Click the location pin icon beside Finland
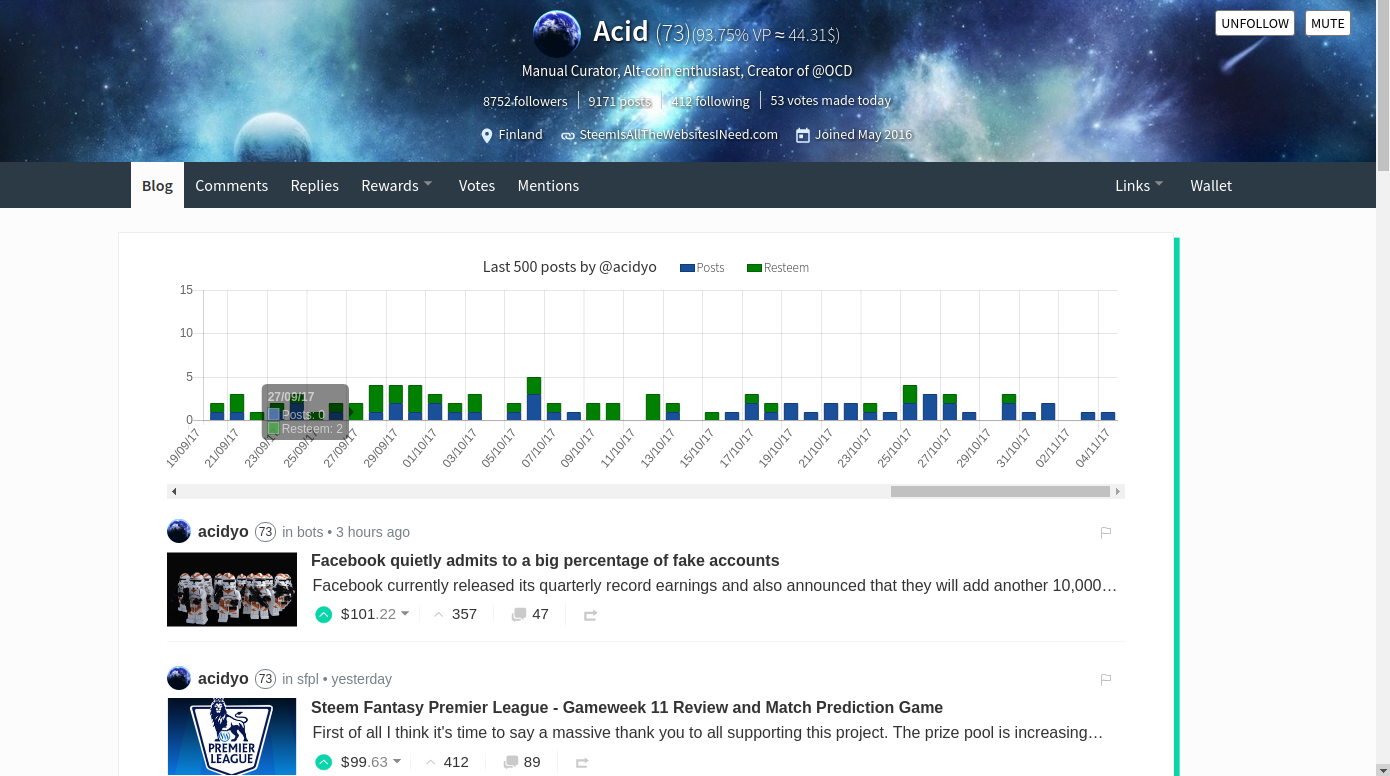 487,135
